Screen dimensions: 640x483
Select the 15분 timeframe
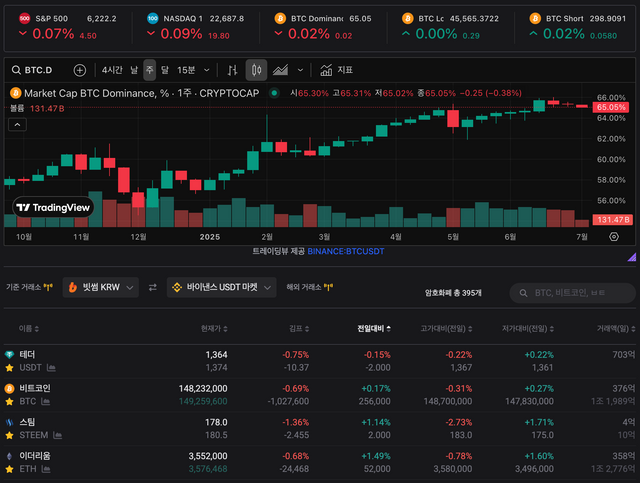coord(186,70)
